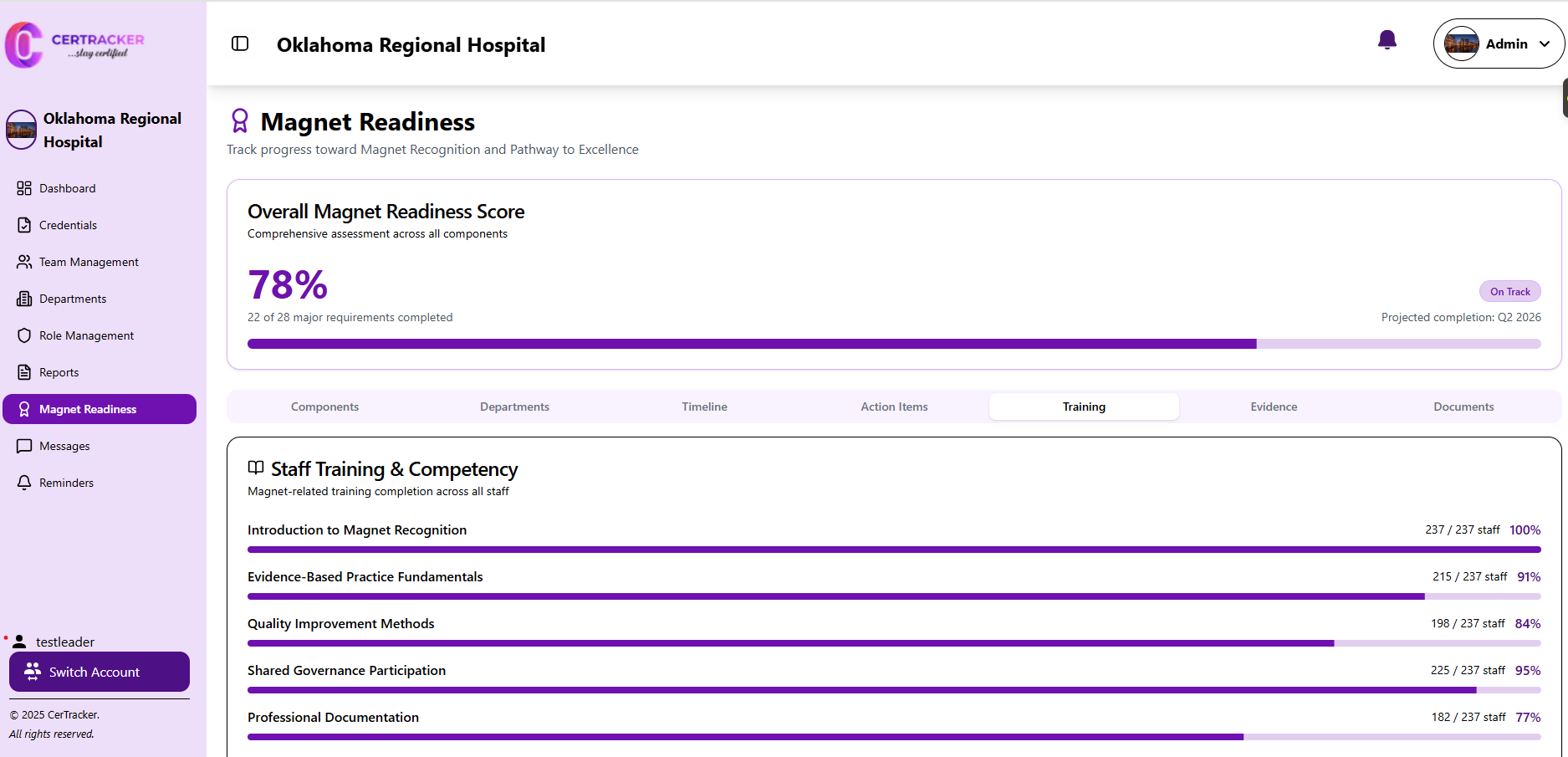Click the overall readiness 78% progress bar
Image resolution: width=1568 pixels, height=757 pixels.
click(x=893, y=344)
